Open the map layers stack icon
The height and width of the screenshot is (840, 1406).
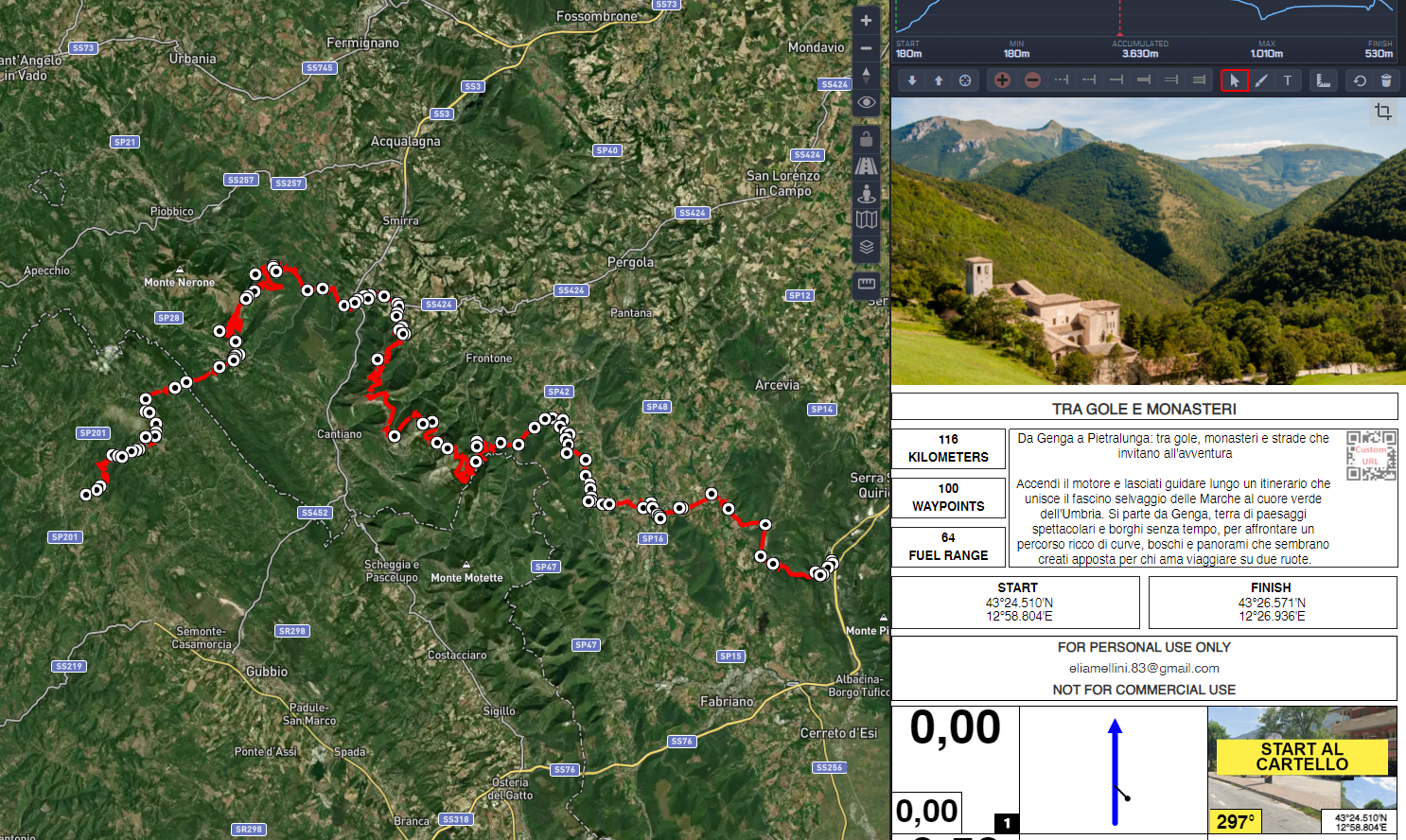tap(866, 247)
